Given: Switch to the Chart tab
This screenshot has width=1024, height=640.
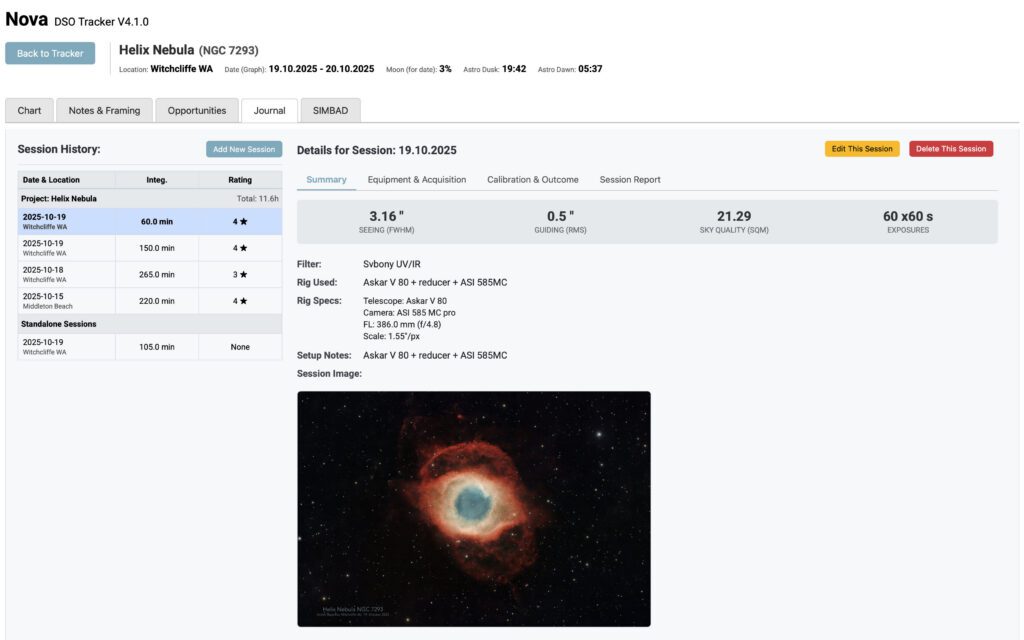Looking at the screenshot, I should tap(29, 110).
